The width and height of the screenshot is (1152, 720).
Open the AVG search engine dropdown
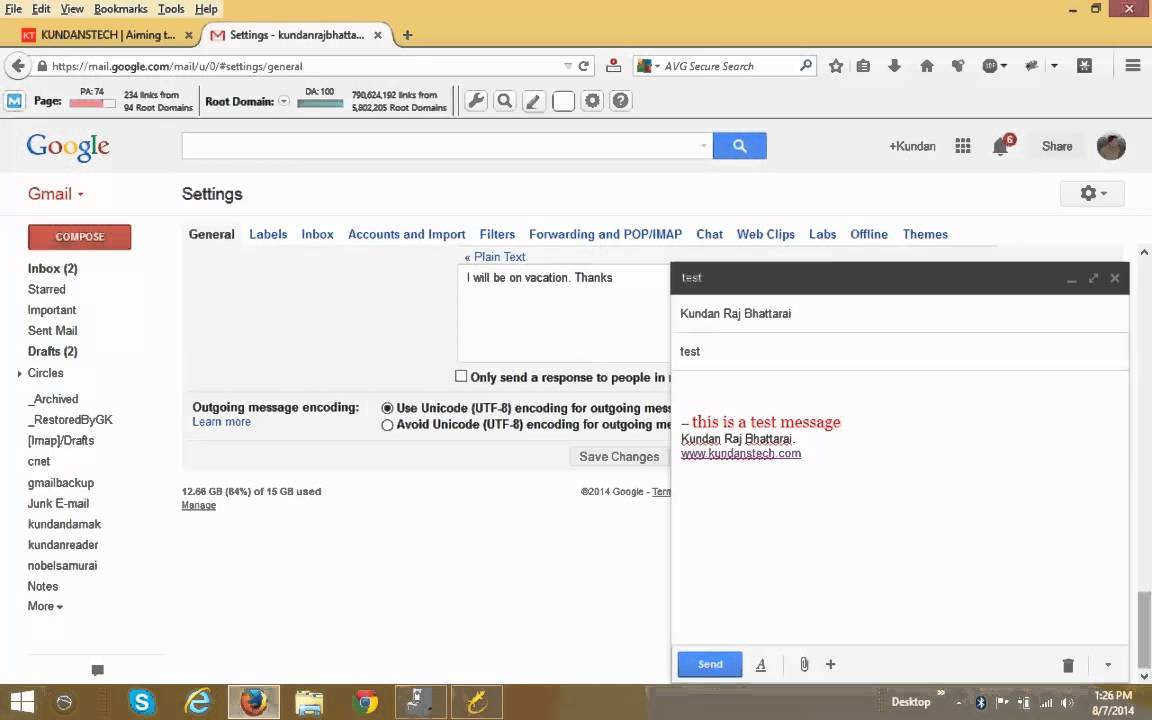click(x=648, y=66)
